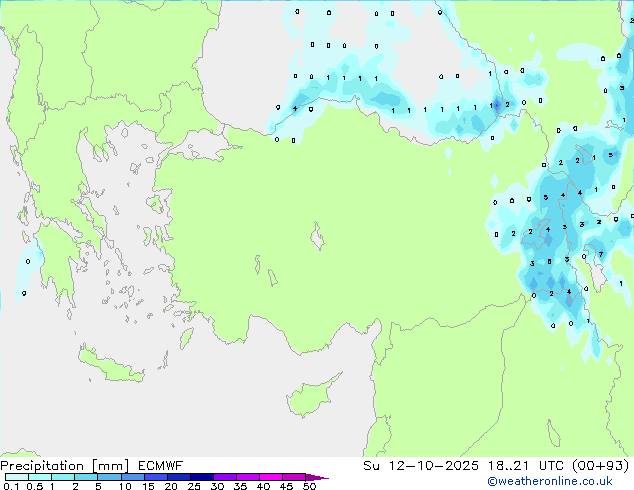Click the 45–50 mm legend color swatch
634x490 pixels.
[x=294, y=477]
